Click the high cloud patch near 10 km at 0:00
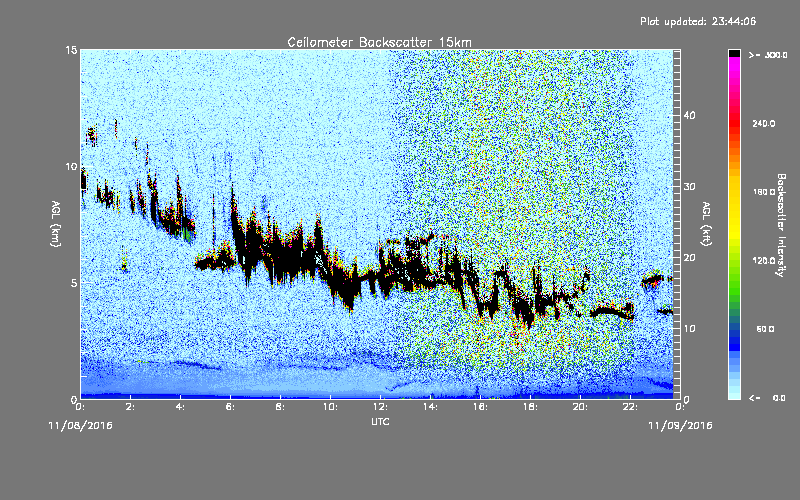The height and width of the screenshot is (500, 800). [84, 181]
